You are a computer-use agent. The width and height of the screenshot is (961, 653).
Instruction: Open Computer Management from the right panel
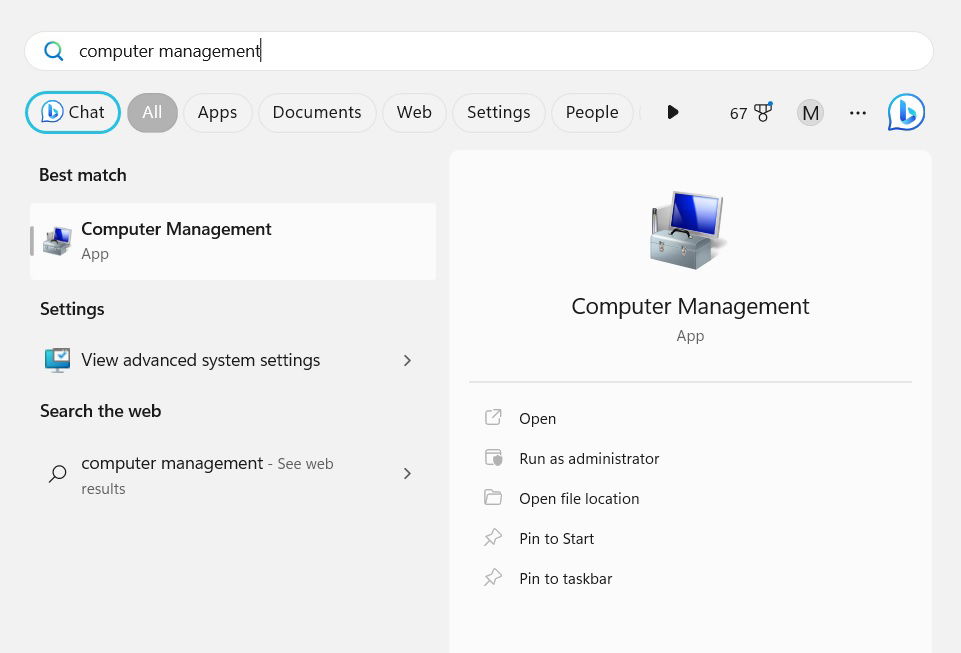537,418
